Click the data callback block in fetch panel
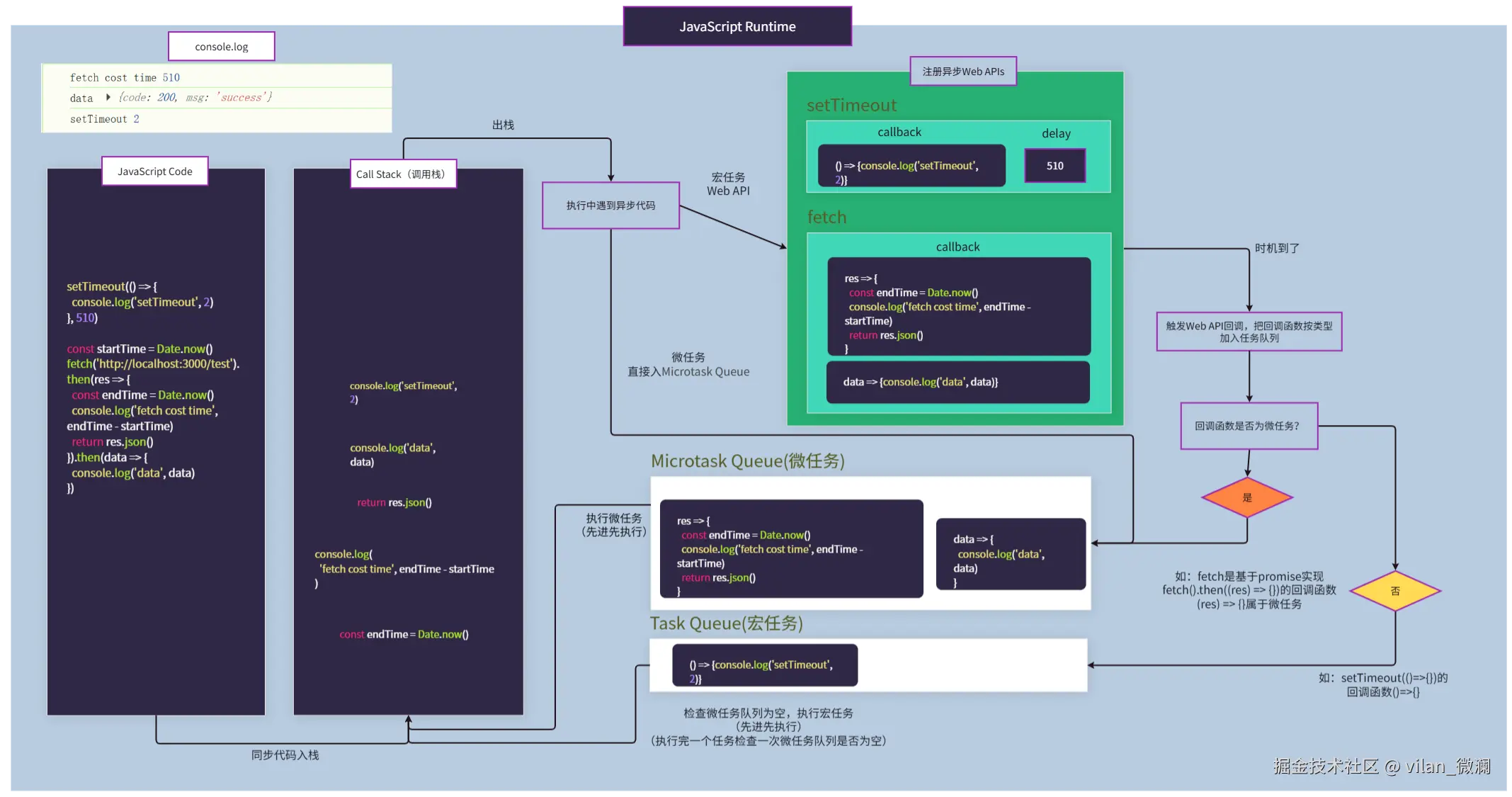This screenshot has height=797, width=1512. (957, 383)
